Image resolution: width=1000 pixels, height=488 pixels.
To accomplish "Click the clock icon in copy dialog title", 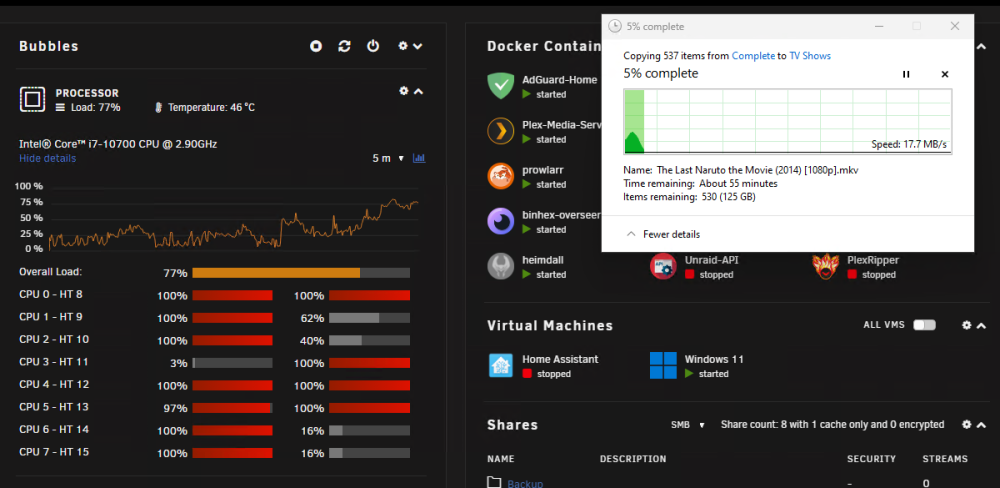I will (615, 26).
